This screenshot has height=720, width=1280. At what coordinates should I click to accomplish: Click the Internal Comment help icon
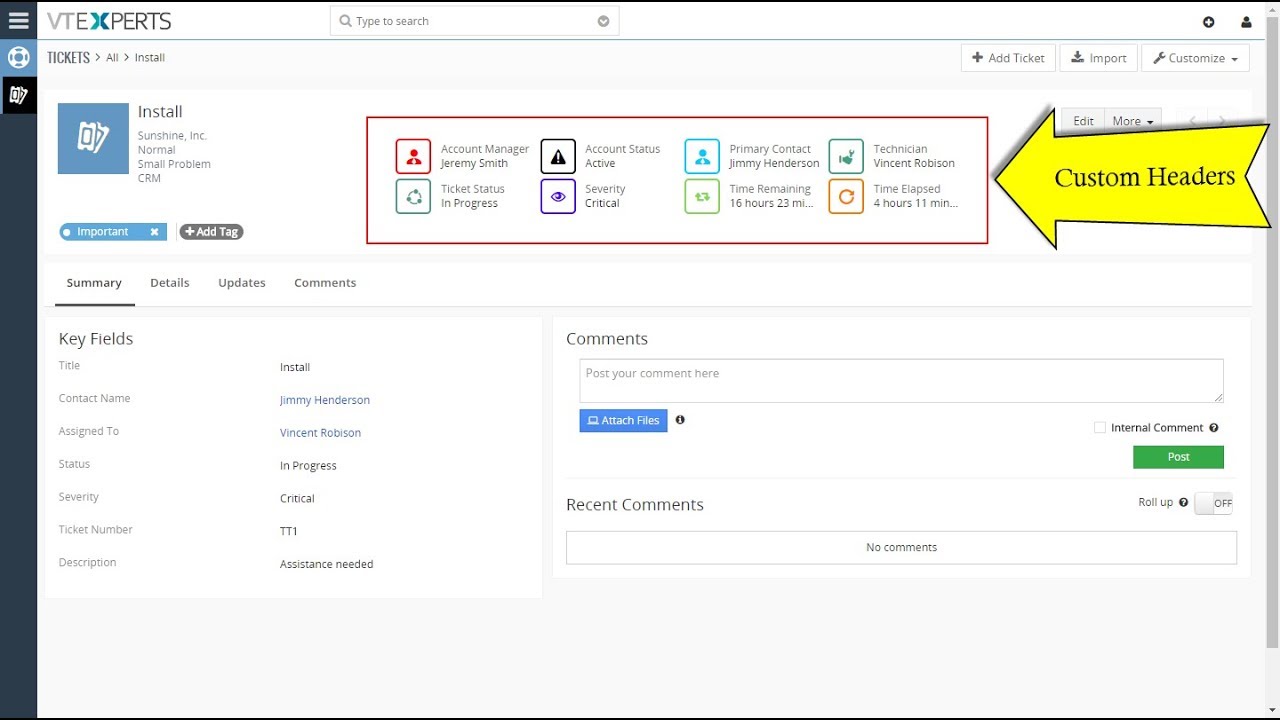(x=1214, y=428)
